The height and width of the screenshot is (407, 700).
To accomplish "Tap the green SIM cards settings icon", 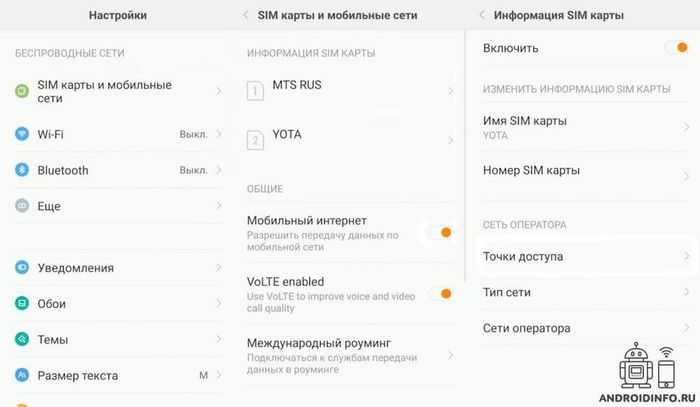I will pos(22,91).
